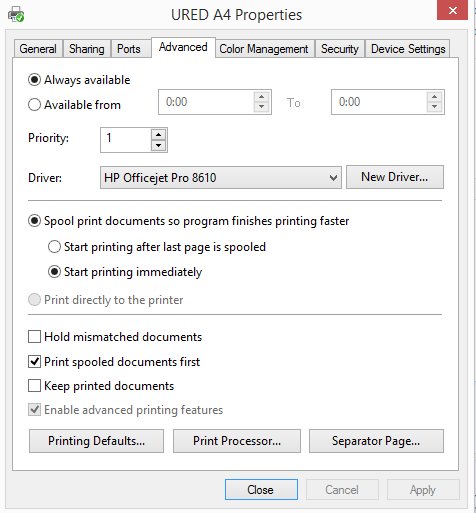Open the Security tab
This screenshot has height=513, width=476.
340,49
